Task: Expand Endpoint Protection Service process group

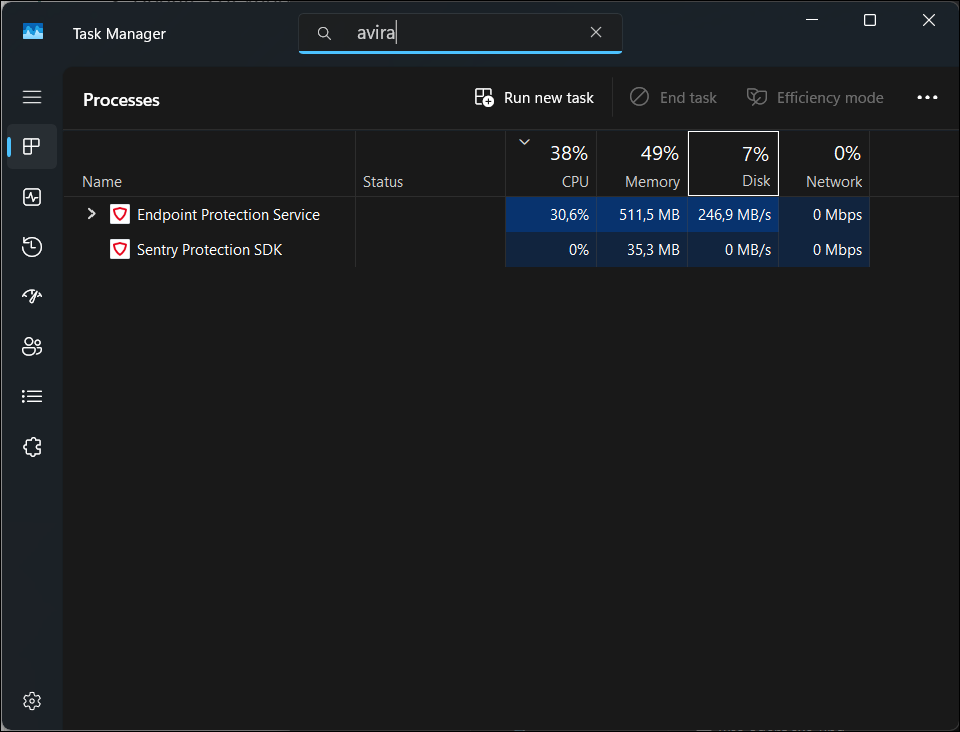Action: point(91,214)
